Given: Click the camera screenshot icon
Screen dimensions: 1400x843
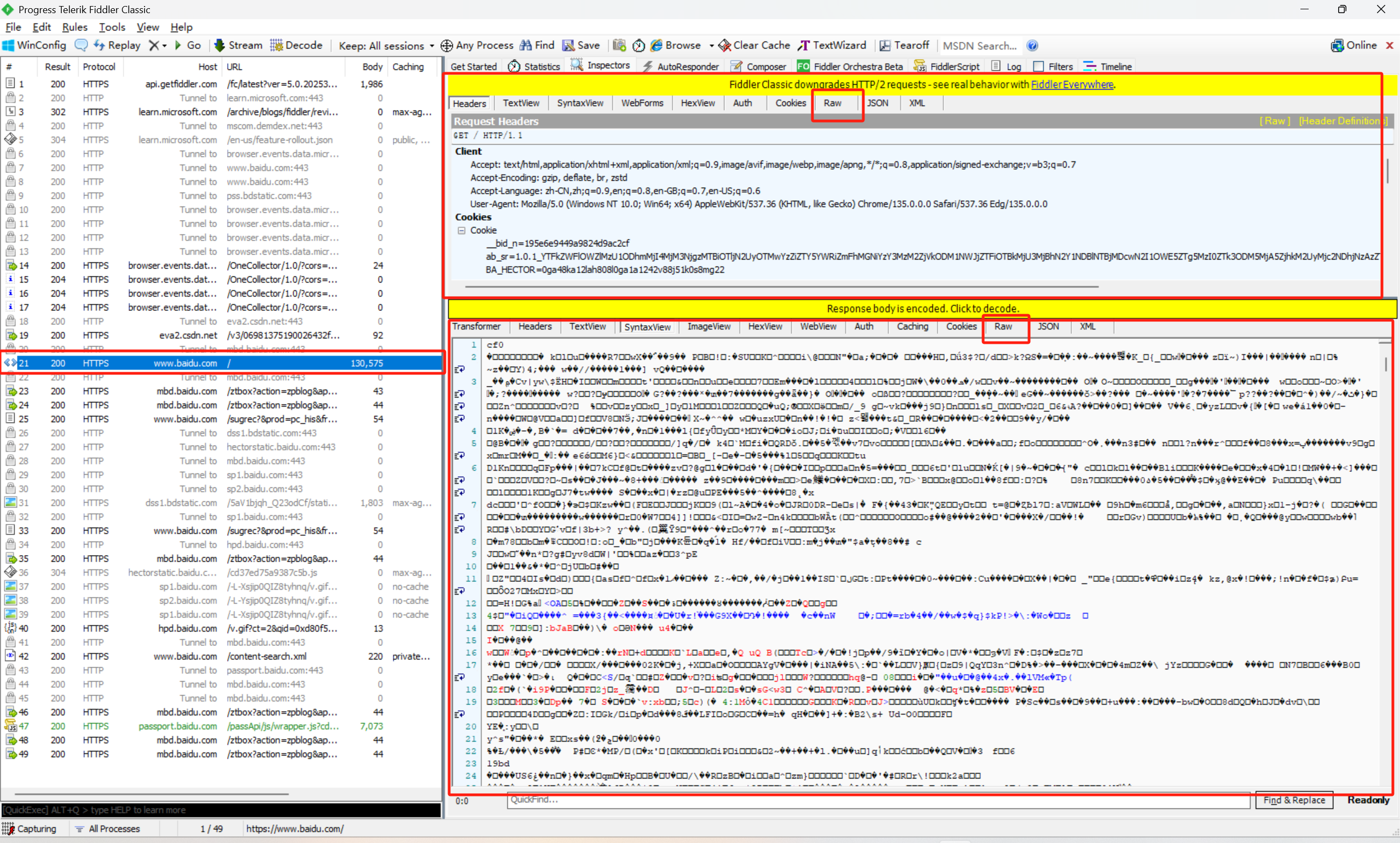Looking at the screenshot, I should coord(619,45).
